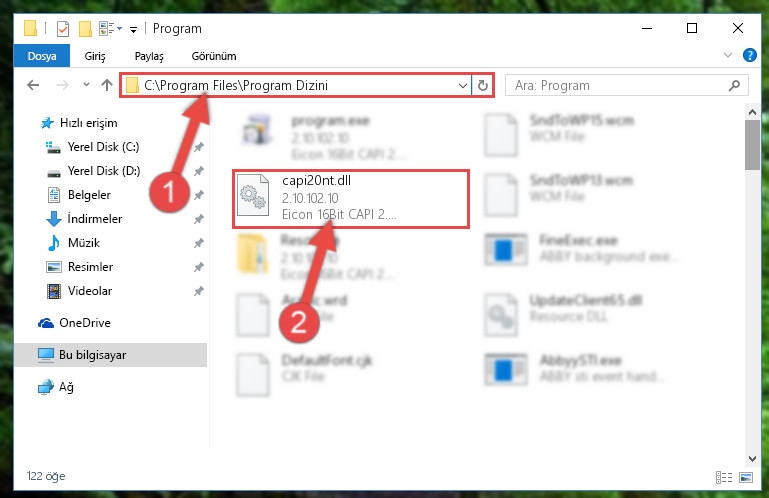Switch to large icons view layout
Screen dimensions: 769x498
click(x=746, y=477)
